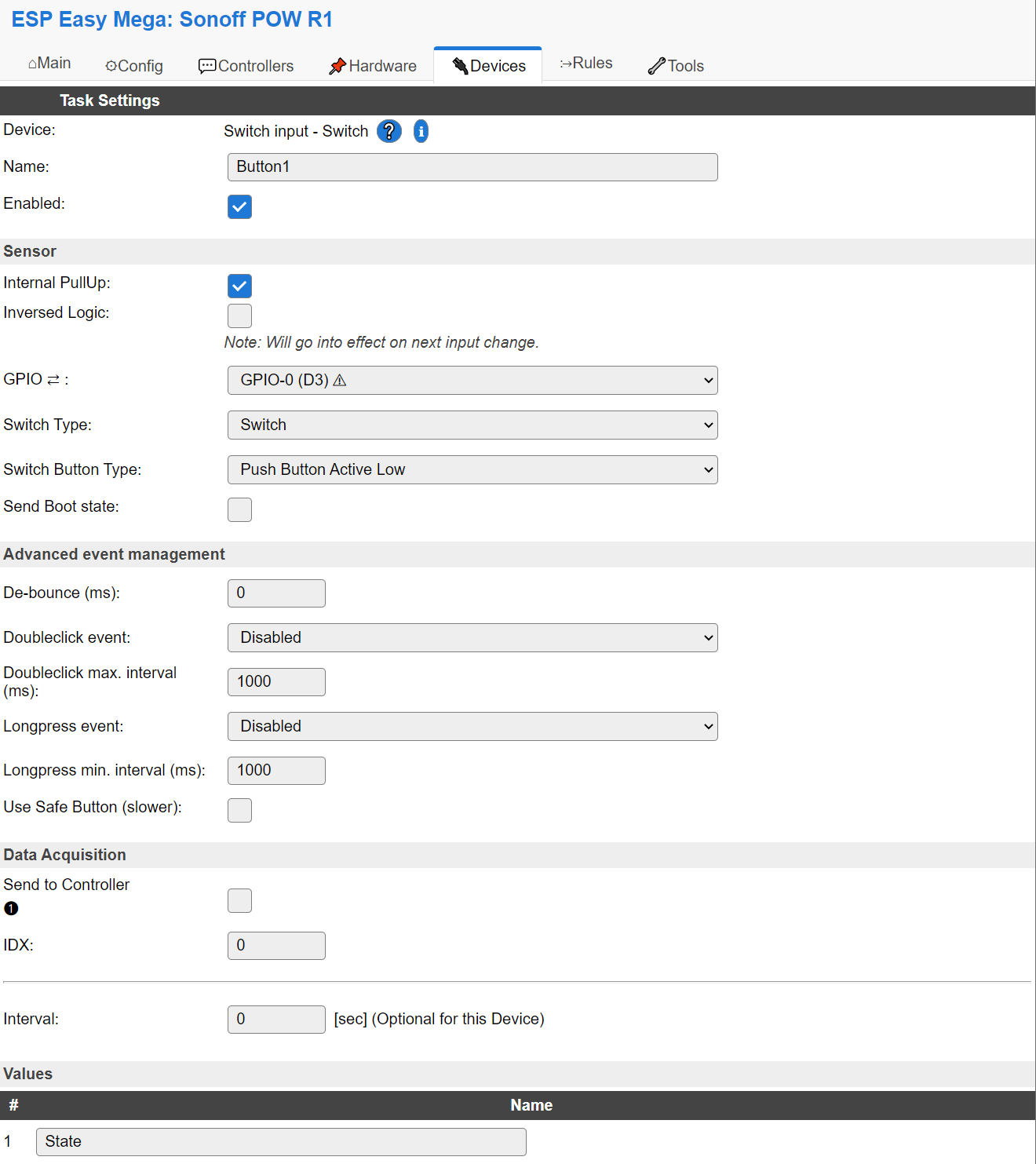Click the ESP Easy Mega: Sonoff POW R1 title
The image size is (1036, 1164).
tap(172, 20)
